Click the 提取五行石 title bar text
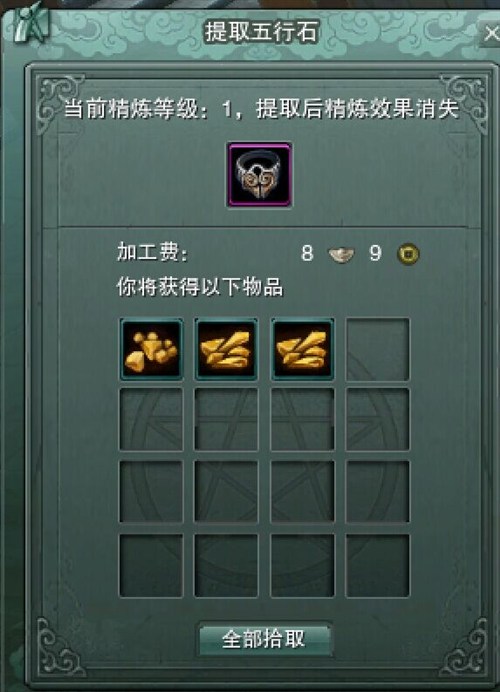Image resolution: width=500 pixels, height=692 pixels. click(x=261, y=32)
